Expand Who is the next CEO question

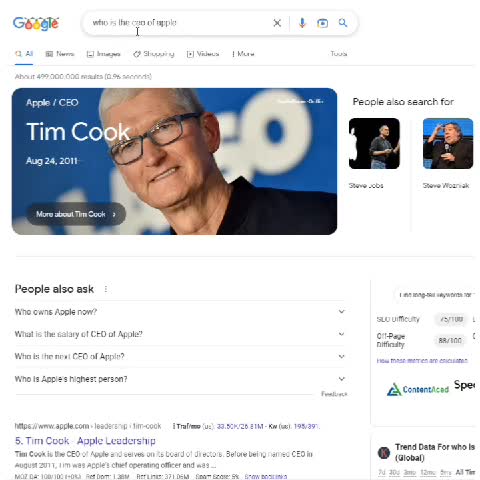coord(180,357)
